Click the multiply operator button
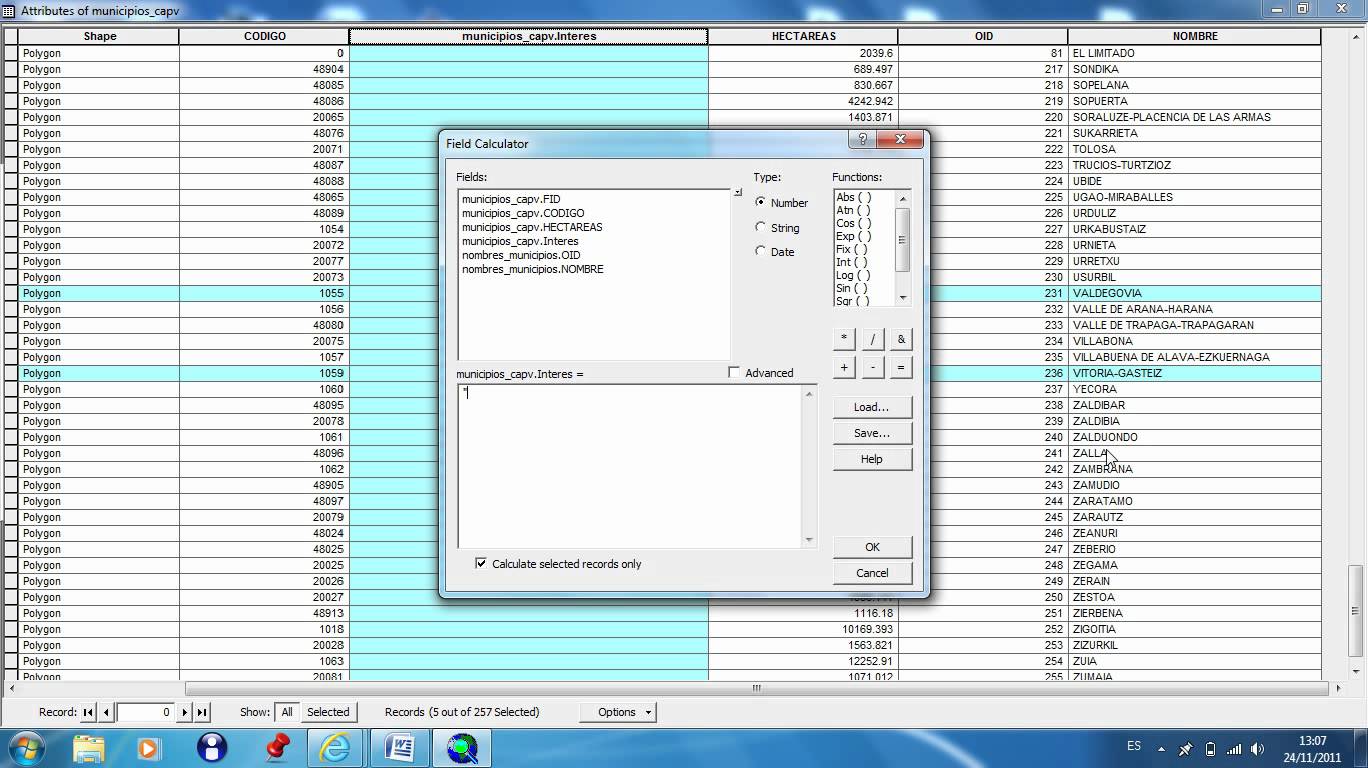1368x768 pixels. [x=844, y=339]
